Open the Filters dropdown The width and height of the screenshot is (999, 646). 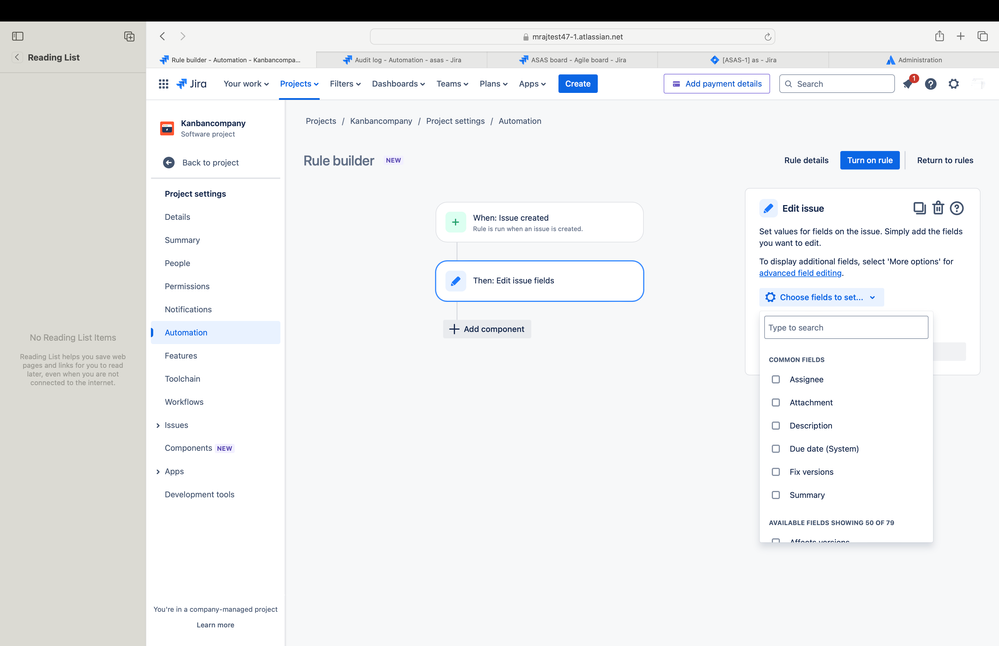(345, 83)
